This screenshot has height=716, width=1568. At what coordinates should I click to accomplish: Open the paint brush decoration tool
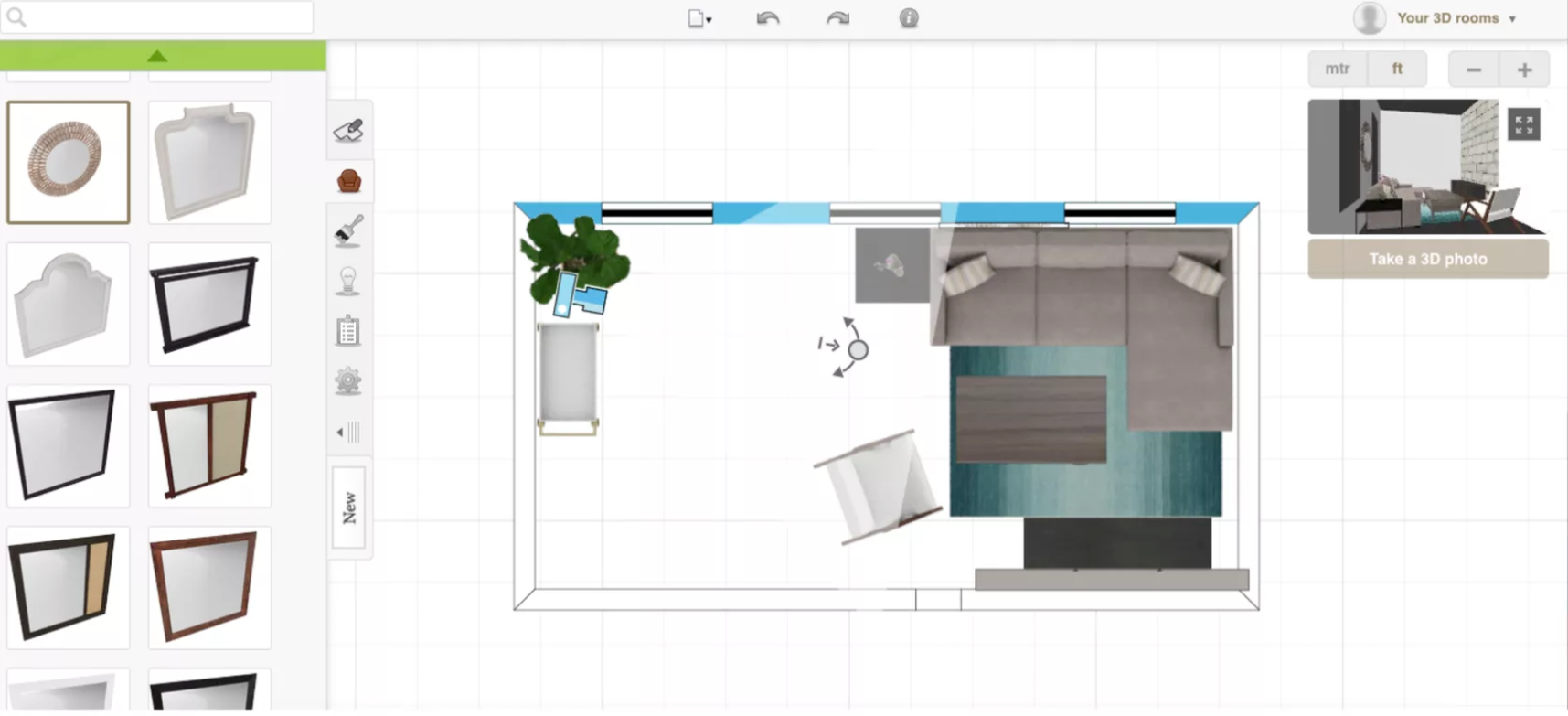(348, 230)
